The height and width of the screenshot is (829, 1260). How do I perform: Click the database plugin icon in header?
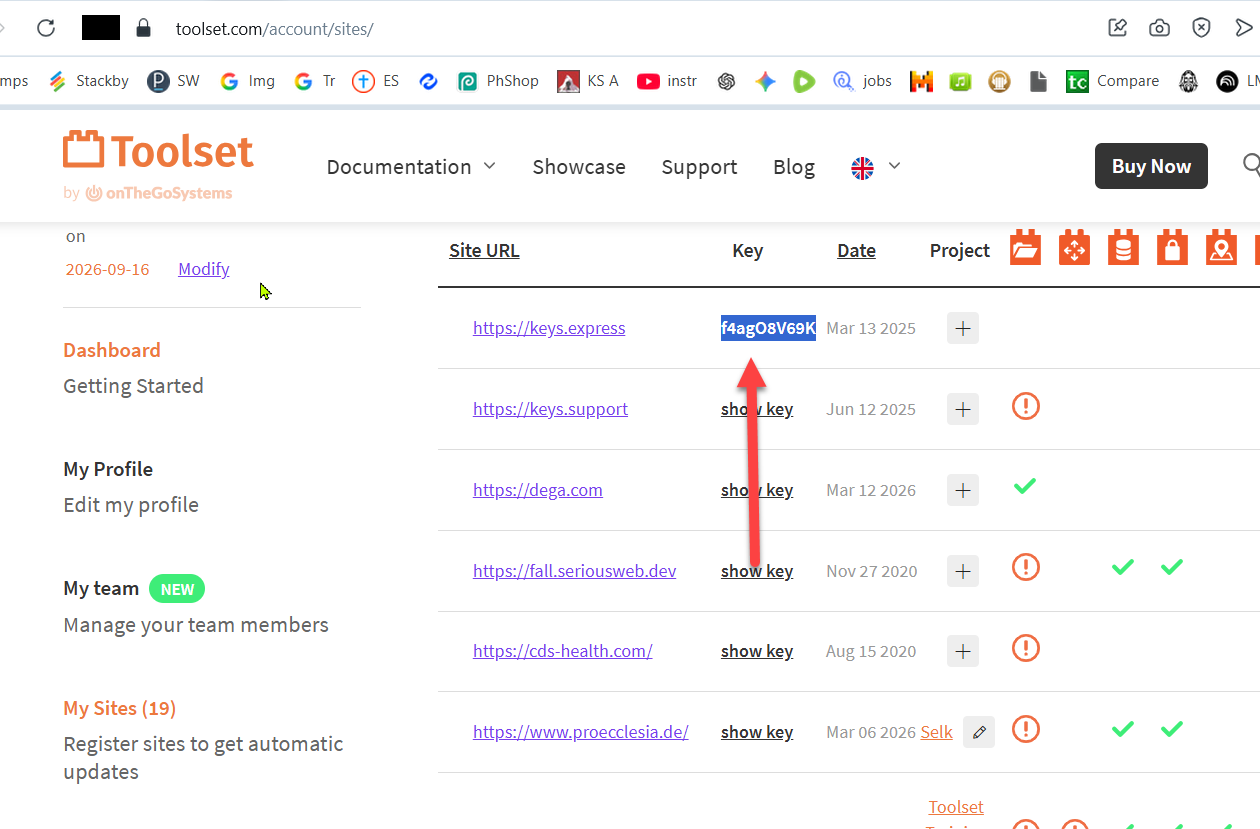point(1123,248)
